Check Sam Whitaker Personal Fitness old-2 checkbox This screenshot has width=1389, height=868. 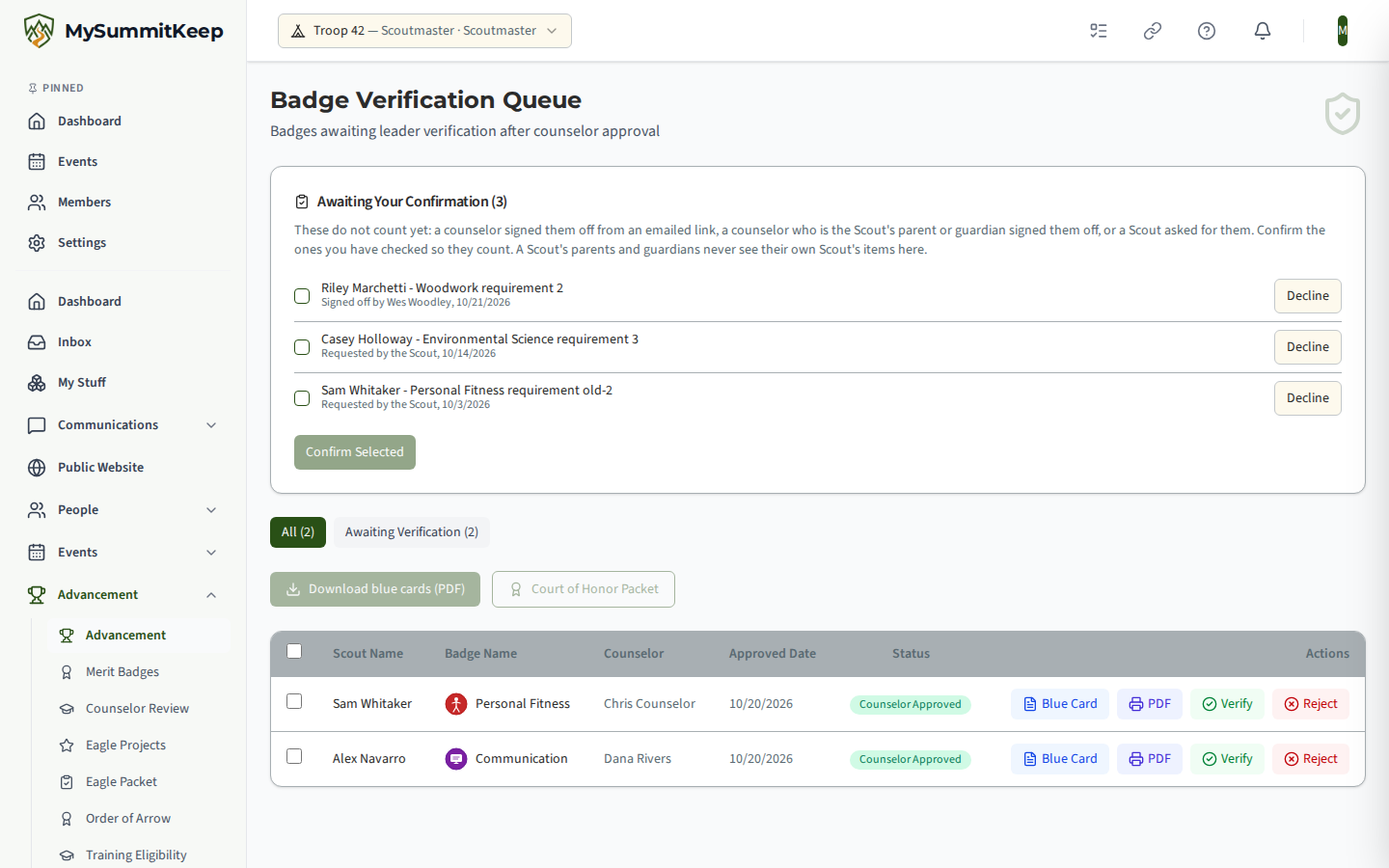pos(302,398)
